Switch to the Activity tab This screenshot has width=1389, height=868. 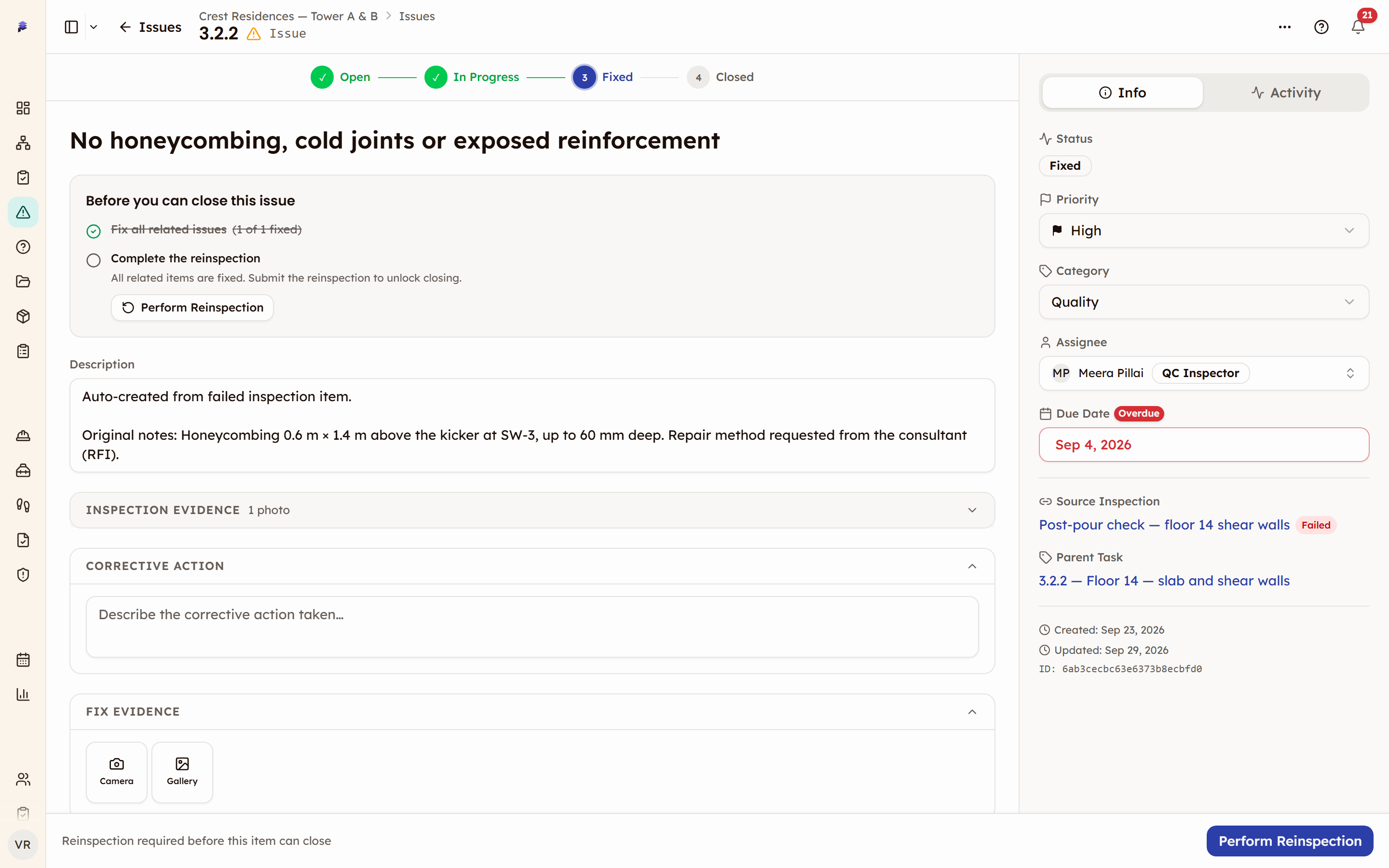pos(1286,93)
